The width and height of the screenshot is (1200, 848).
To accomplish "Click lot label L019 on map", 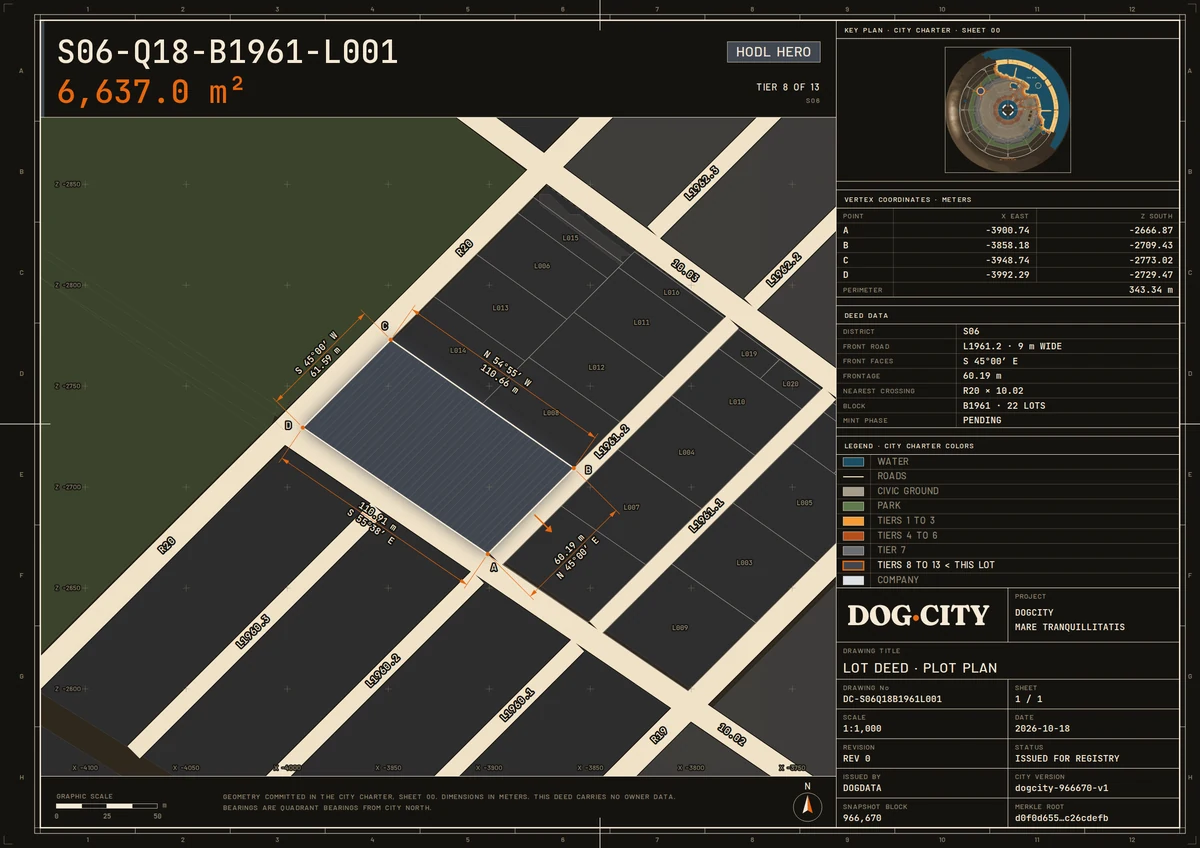I will click(x=749, y=354).
